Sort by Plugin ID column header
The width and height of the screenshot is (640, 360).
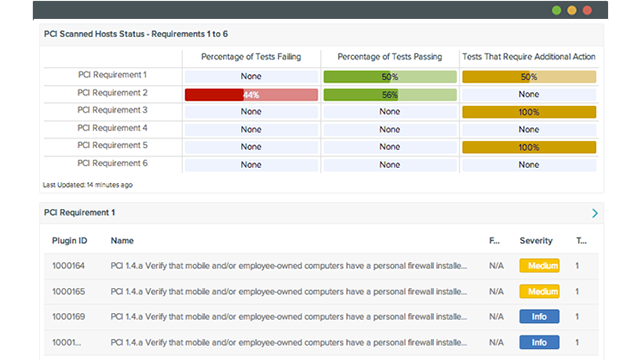click(69, 241)
